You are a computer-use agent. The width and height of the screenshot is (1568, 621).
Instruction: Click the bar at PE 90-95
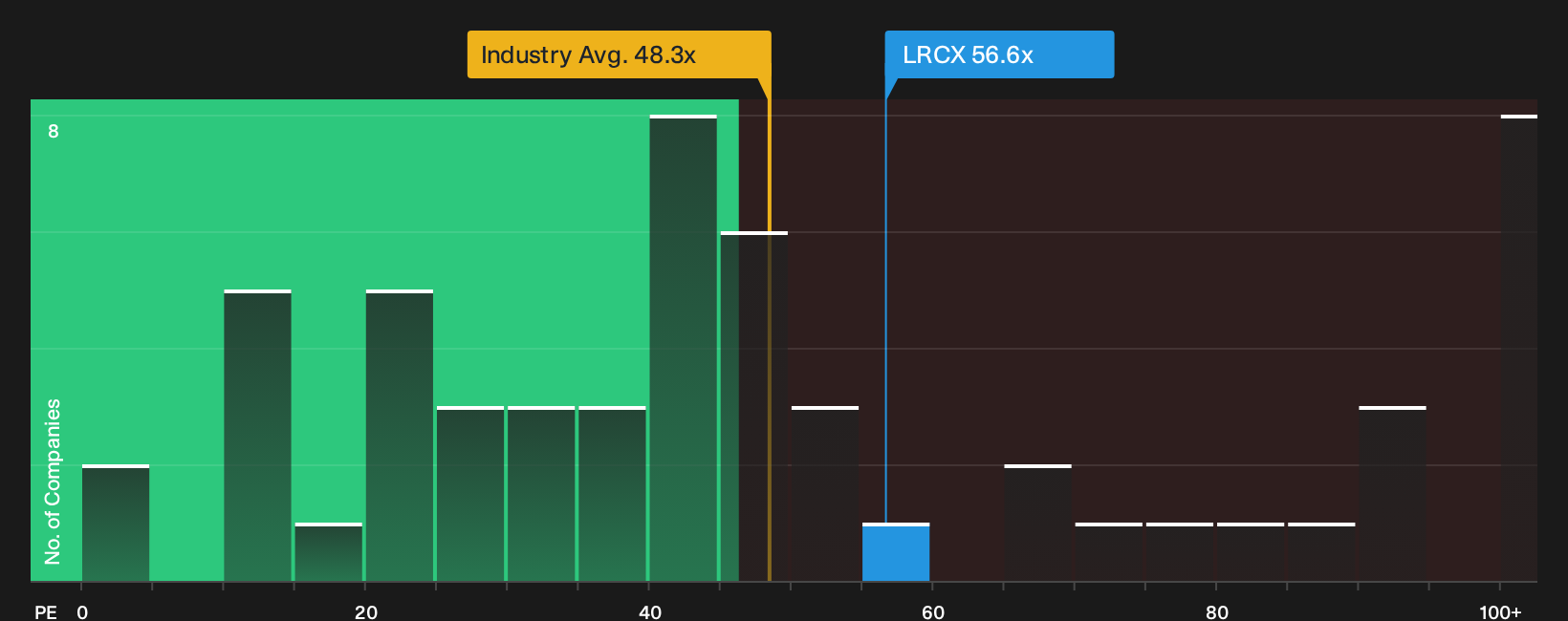pyautogui.click(x=1392, y=494)
